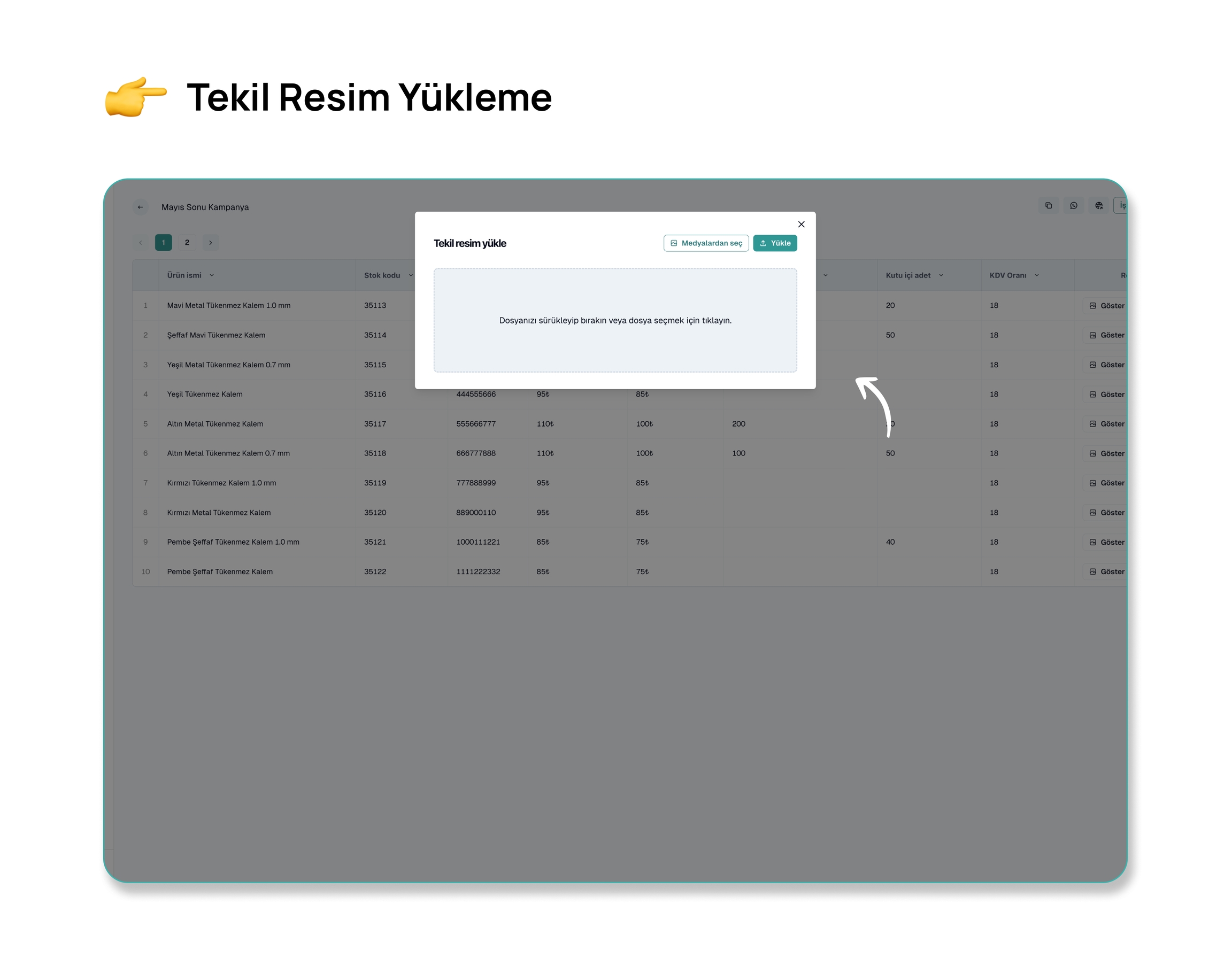Click the Yeşil Tükenmez Kalem product name cell

205,394
